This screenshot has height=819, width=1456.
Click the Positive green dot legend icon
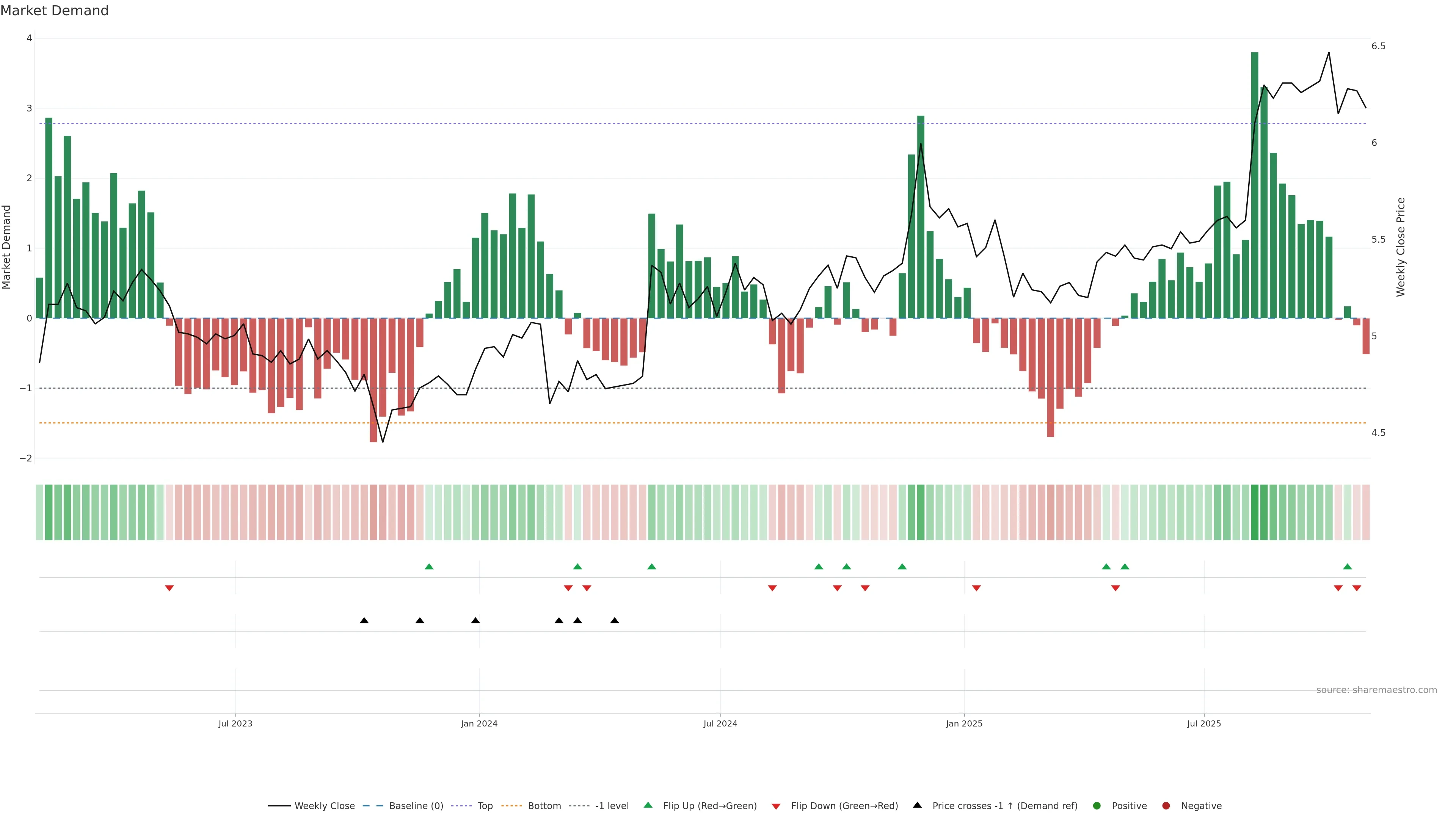pyautogui.click(x=1097, y=806)
